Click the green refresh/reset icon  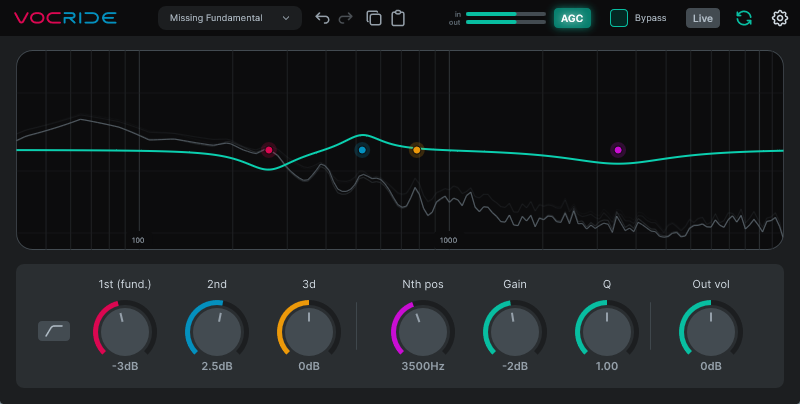(x=744, y=18)
